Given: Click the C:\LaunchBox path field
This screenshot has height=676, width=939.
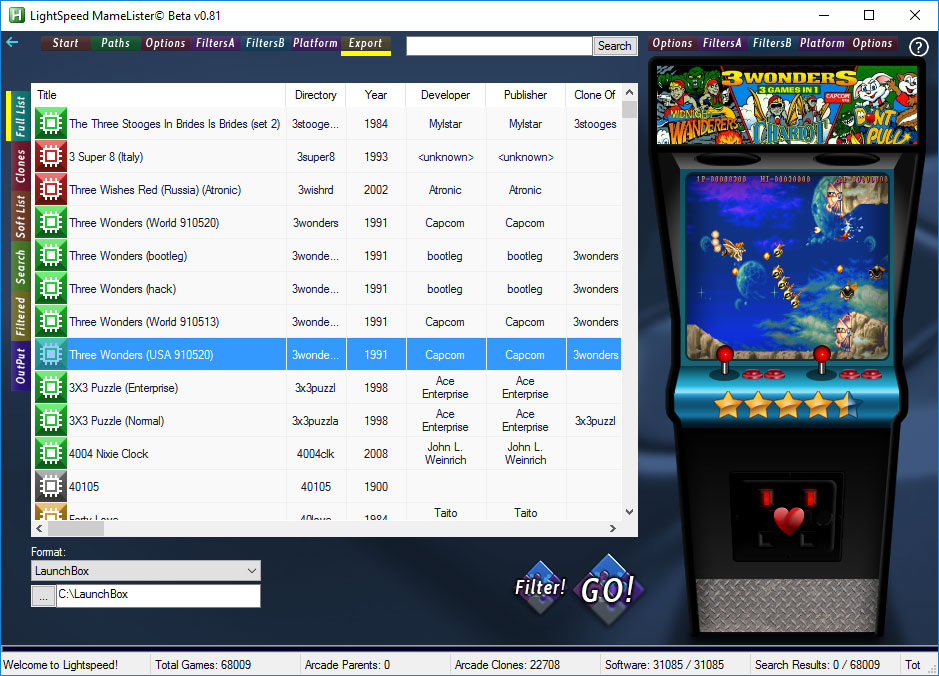Looking at the screenshot, I should point(158,596).
